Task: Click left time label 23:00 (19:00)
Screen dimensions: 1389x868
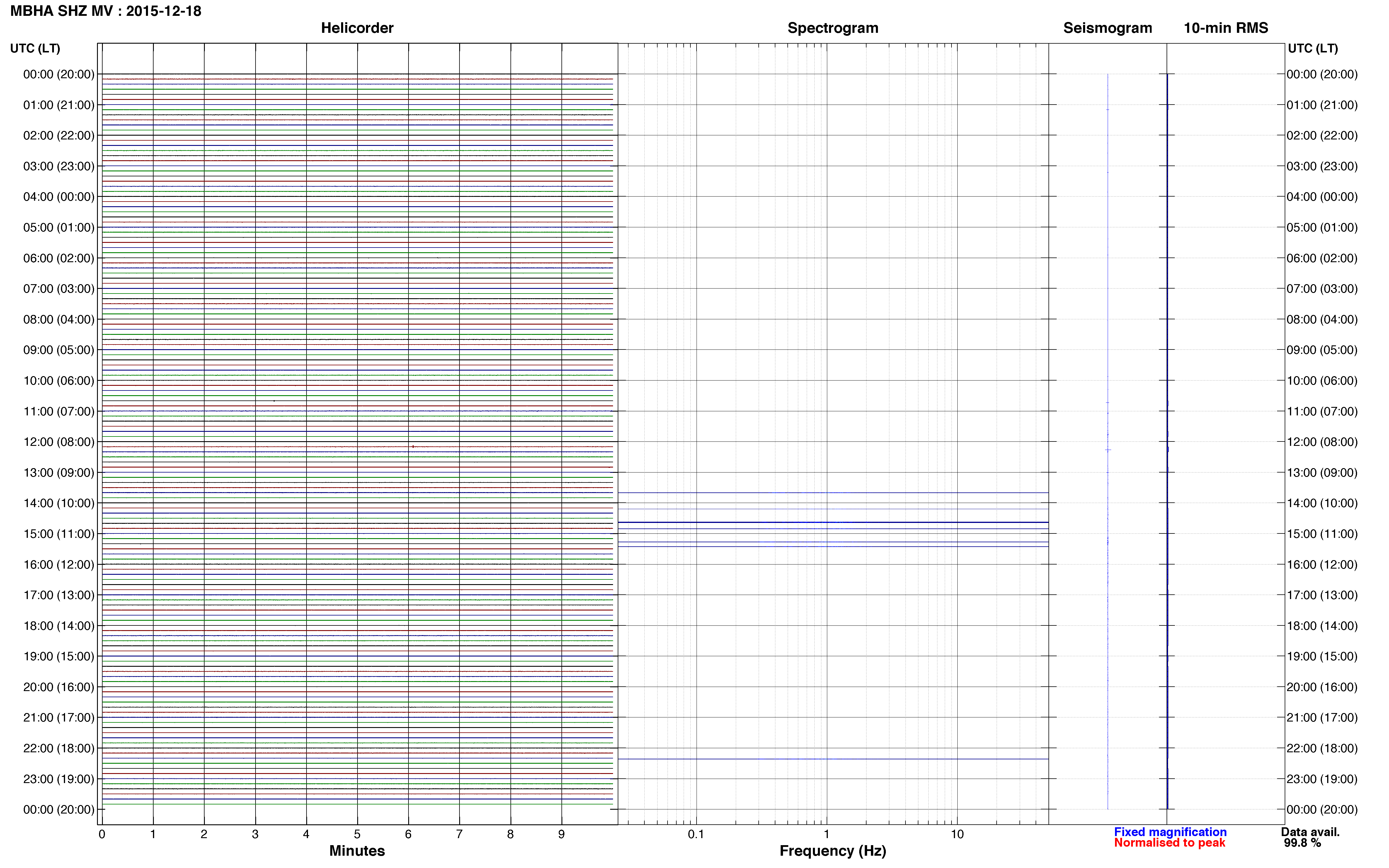Action: click(x=59, y=779)
